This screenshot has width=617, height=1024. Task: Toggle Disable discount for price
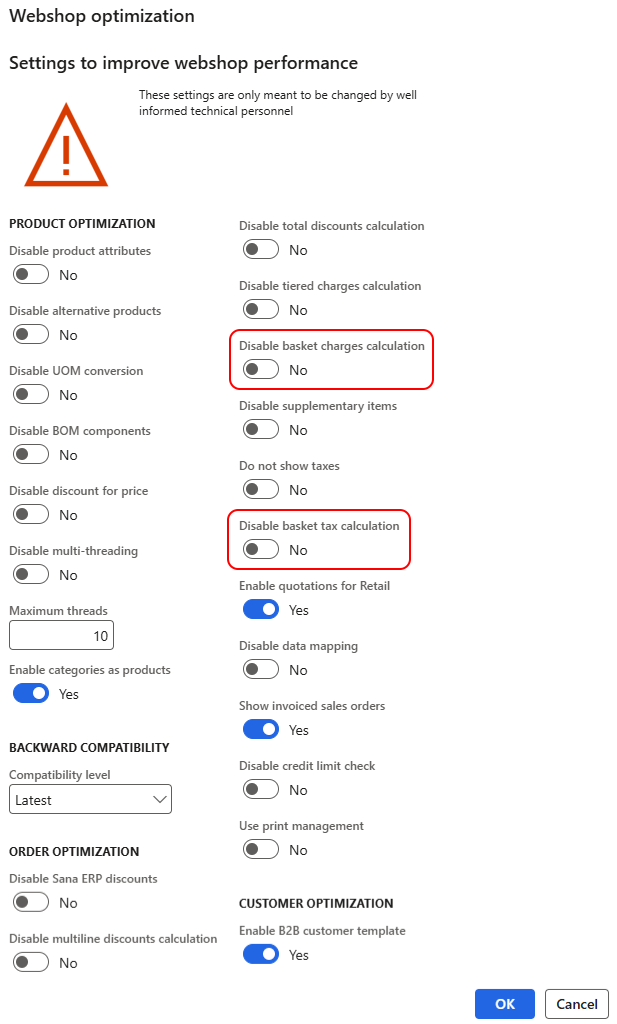[x=31, y=515]
